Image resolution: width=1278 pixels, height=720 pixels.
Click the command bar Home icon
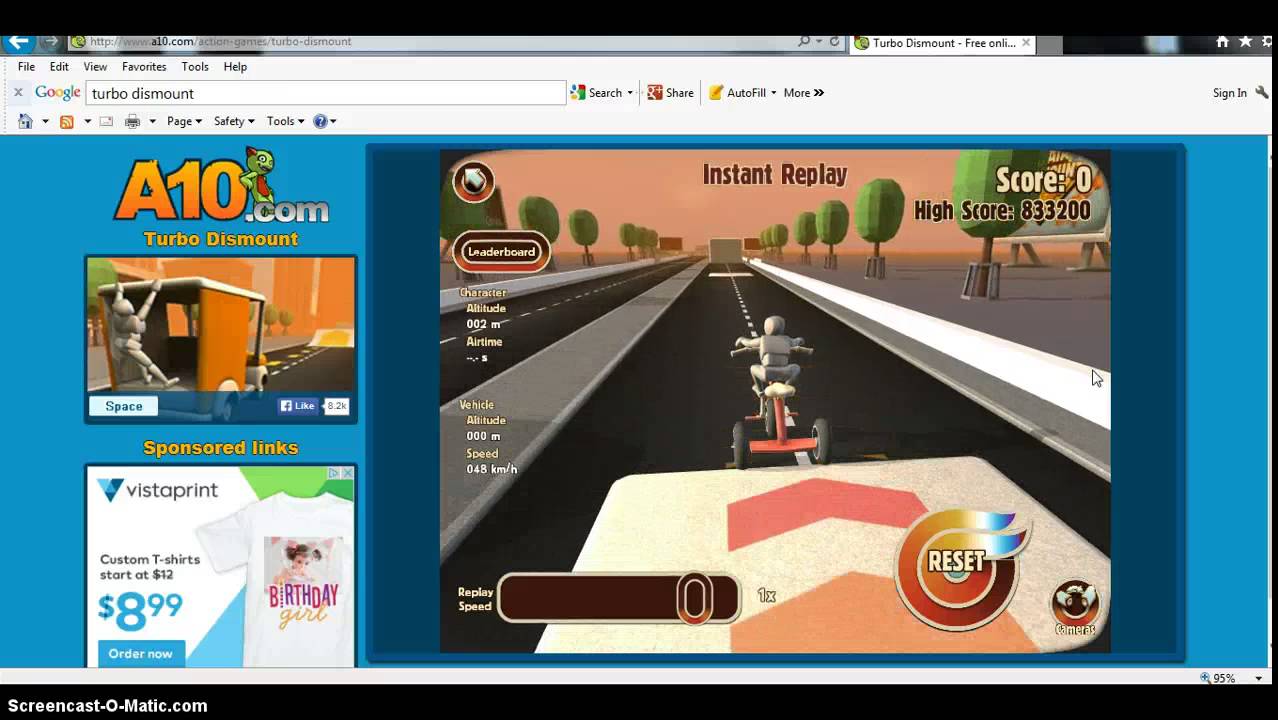click(26, 121)
